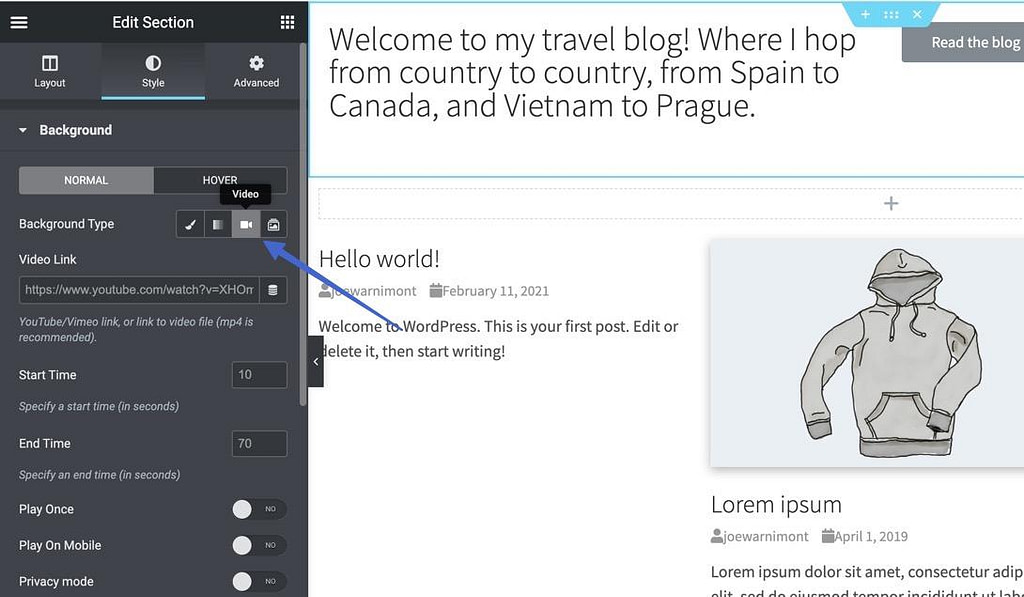The image size is (1024, 597).
Task: Open dynamic tags for the Video Link
Action: pos(273,289)
